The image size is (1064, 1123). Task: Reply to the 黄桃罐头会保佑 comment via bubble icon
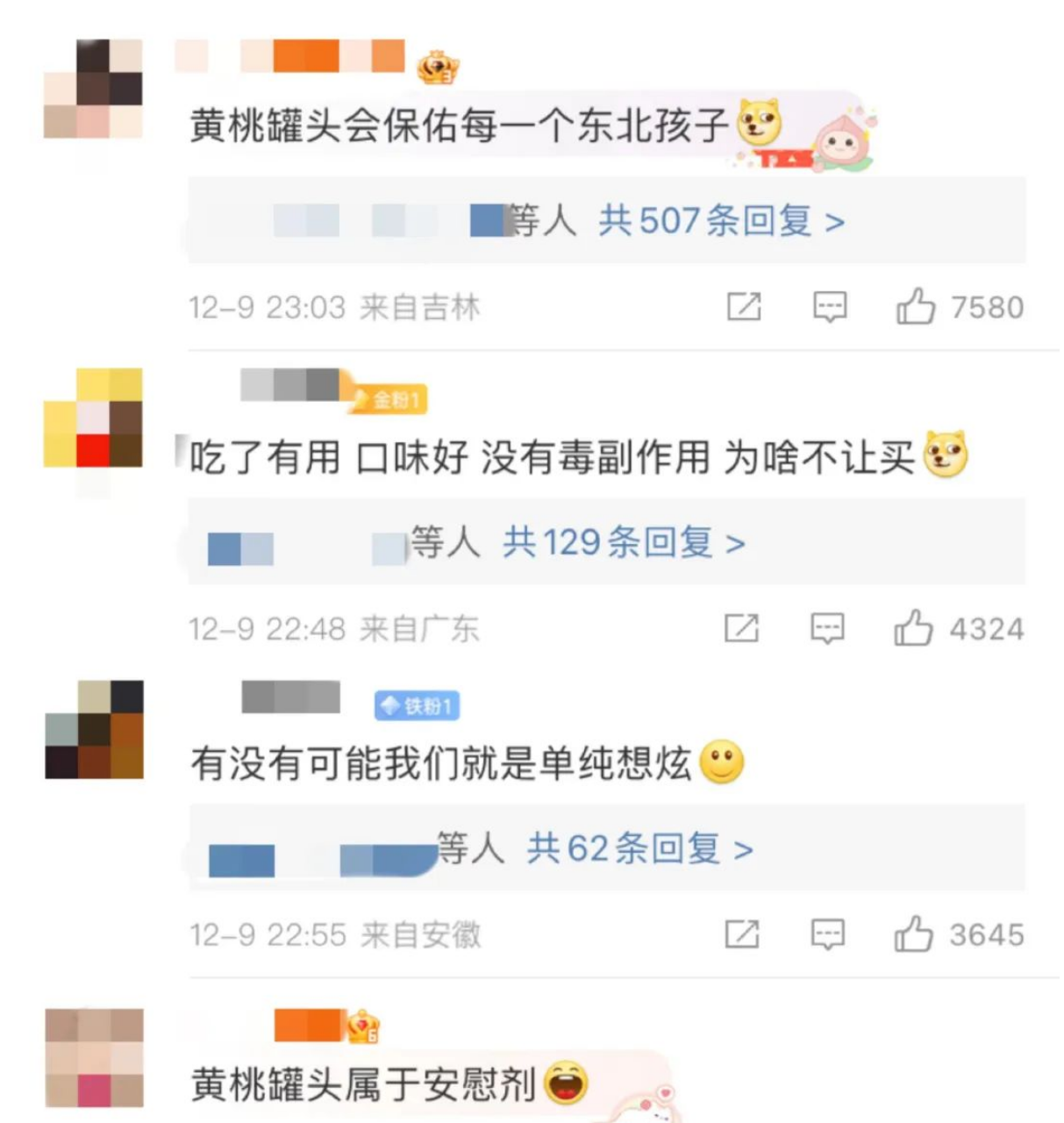[830, 308]
